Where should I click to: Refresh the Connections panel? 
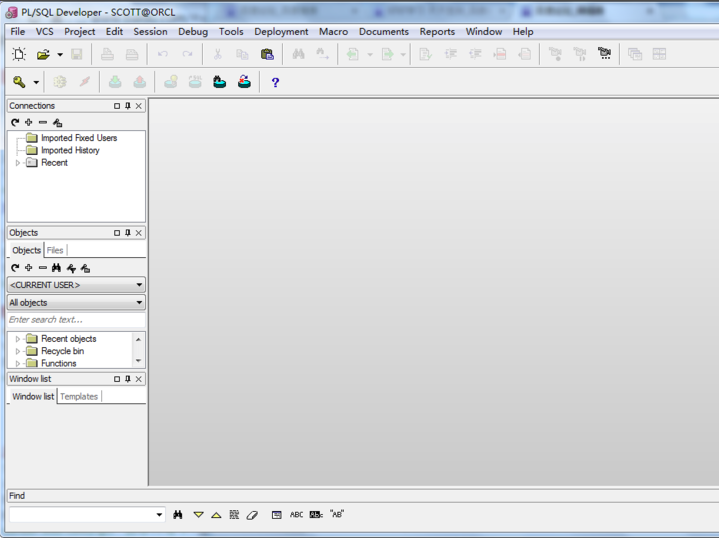[15, 122]
